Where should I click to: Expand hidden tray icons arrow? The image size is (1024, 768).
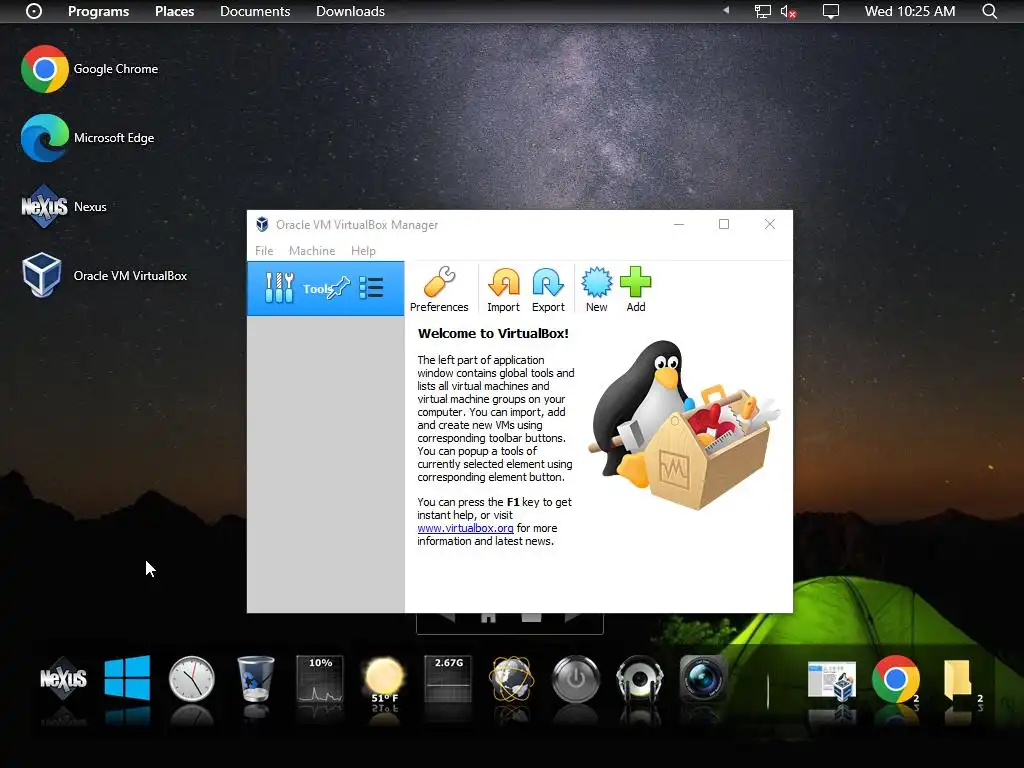(726, 10)
